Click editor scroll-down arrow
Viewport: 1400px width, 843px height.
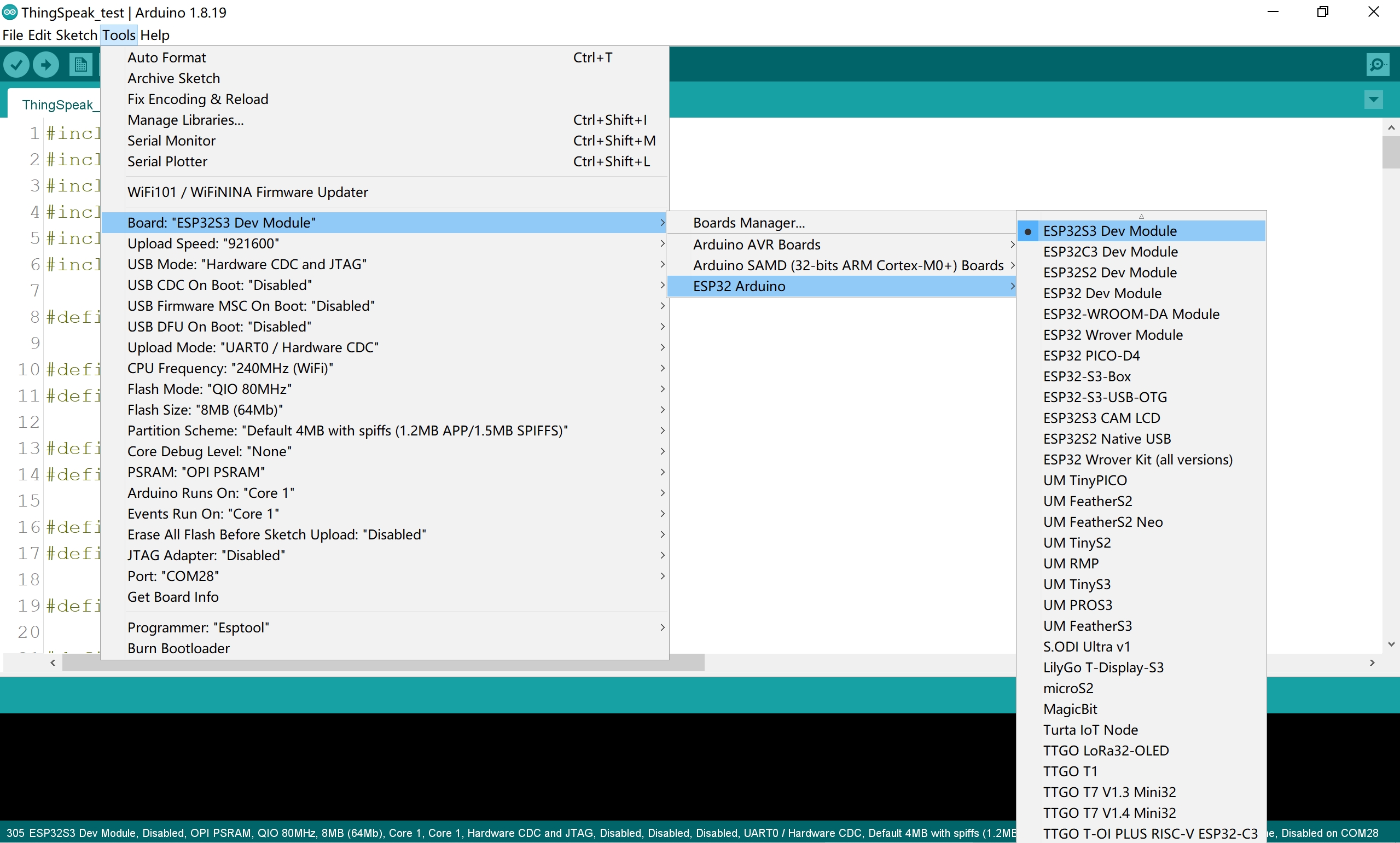[x=1391, y=644]
